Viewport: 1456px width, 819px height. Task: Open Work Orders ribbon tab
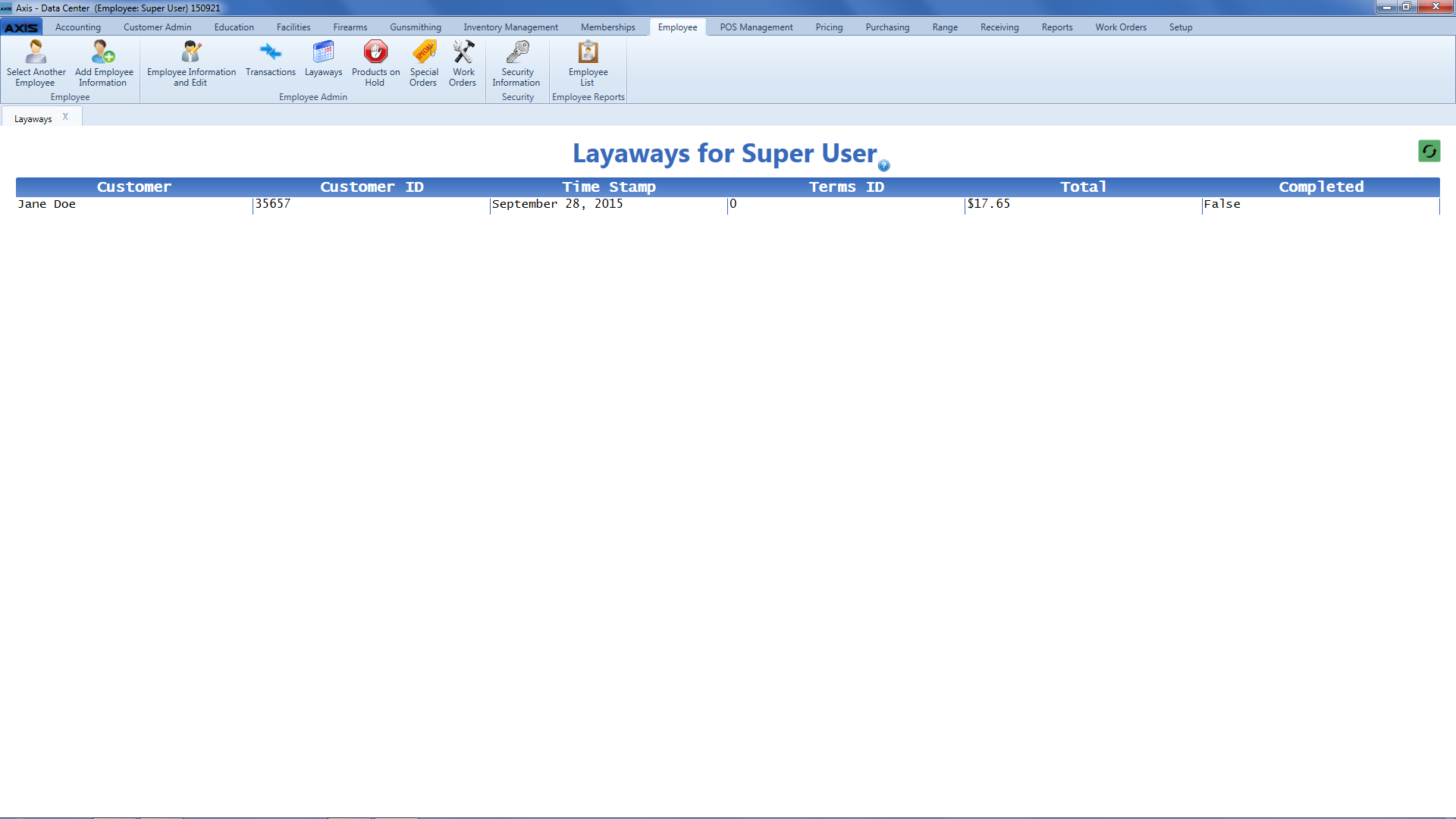[x=1121, y=27]
